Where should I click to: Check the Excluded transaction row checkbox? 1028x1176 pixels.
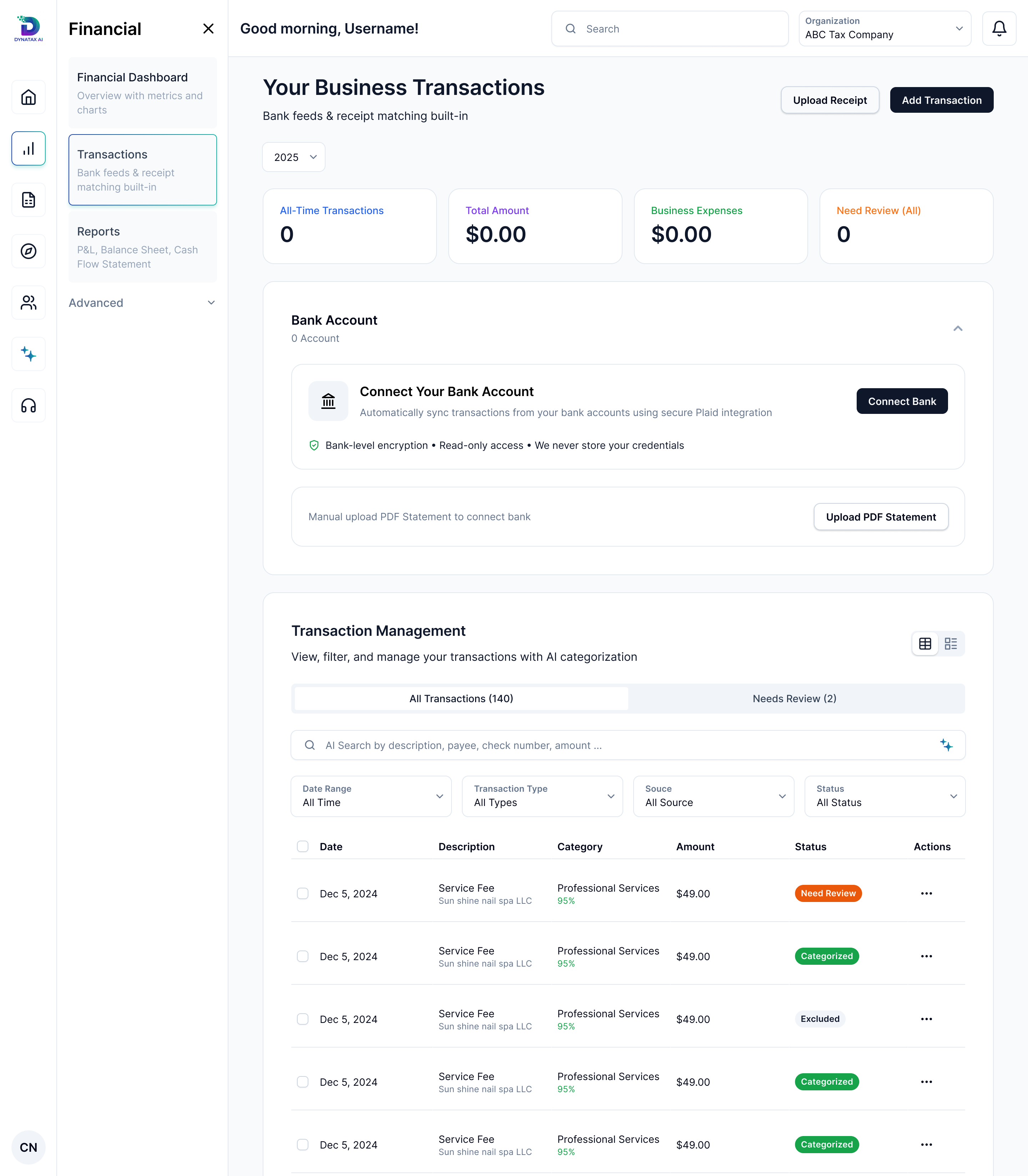[302, 1019]
